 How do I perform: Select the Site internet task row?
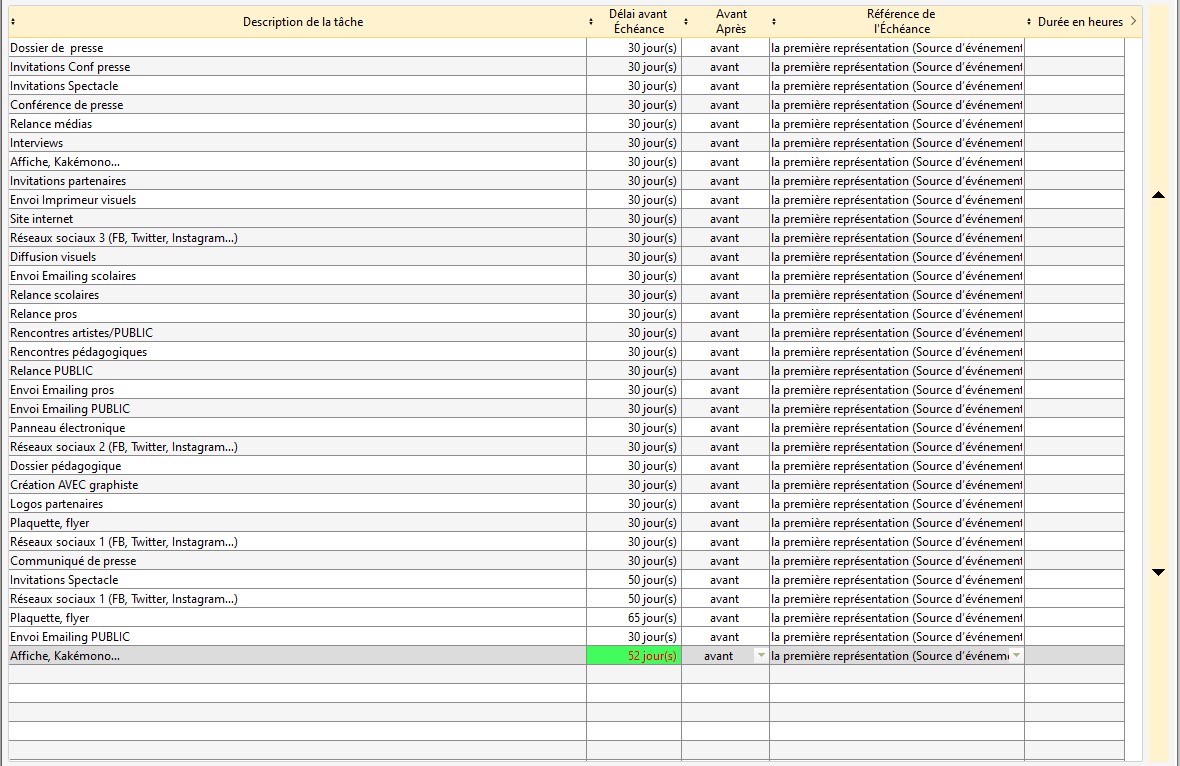pyautogui.click(x=42, y=219)
